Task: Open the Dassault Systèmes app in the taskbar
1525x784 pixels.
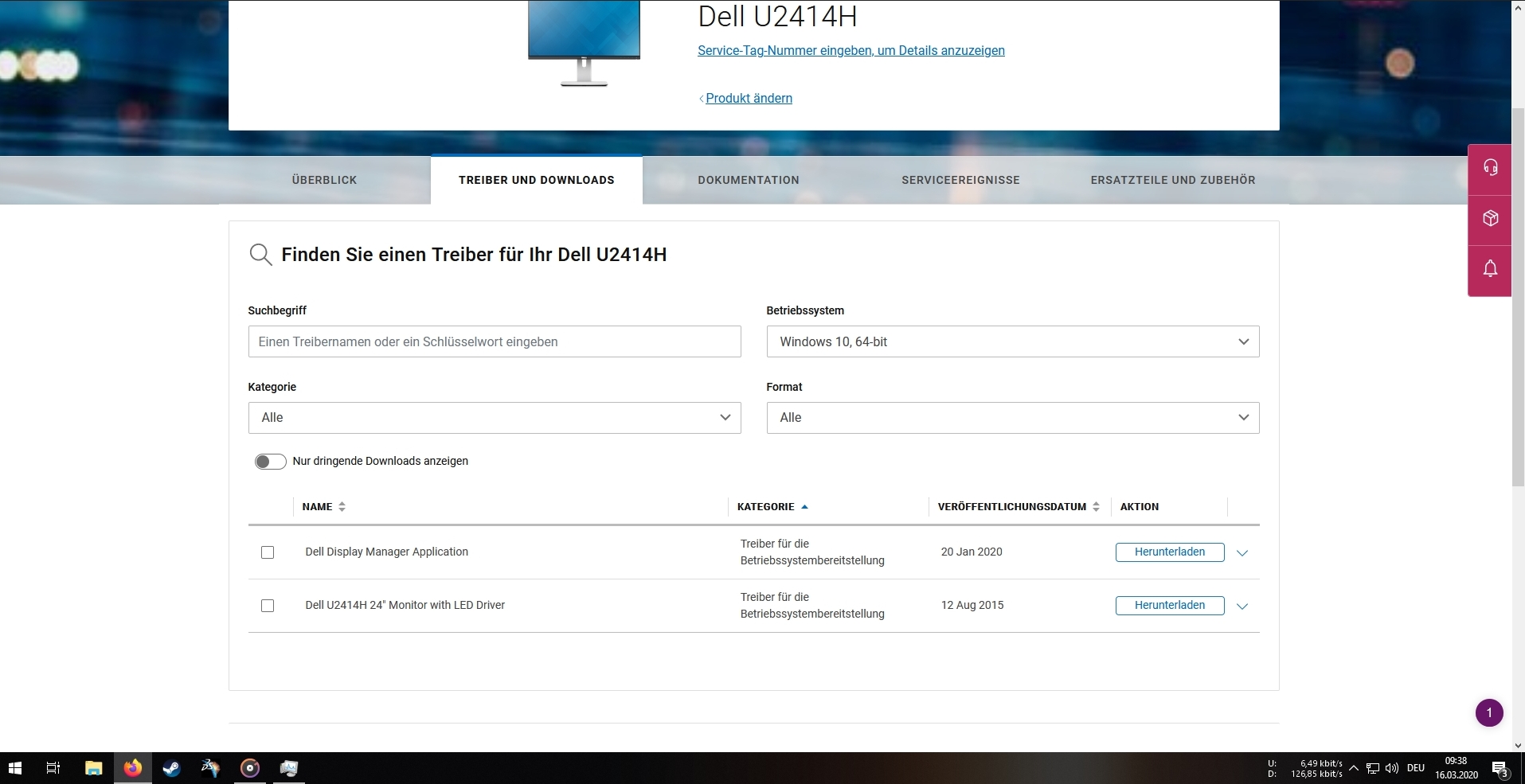Action: point(210,768)
